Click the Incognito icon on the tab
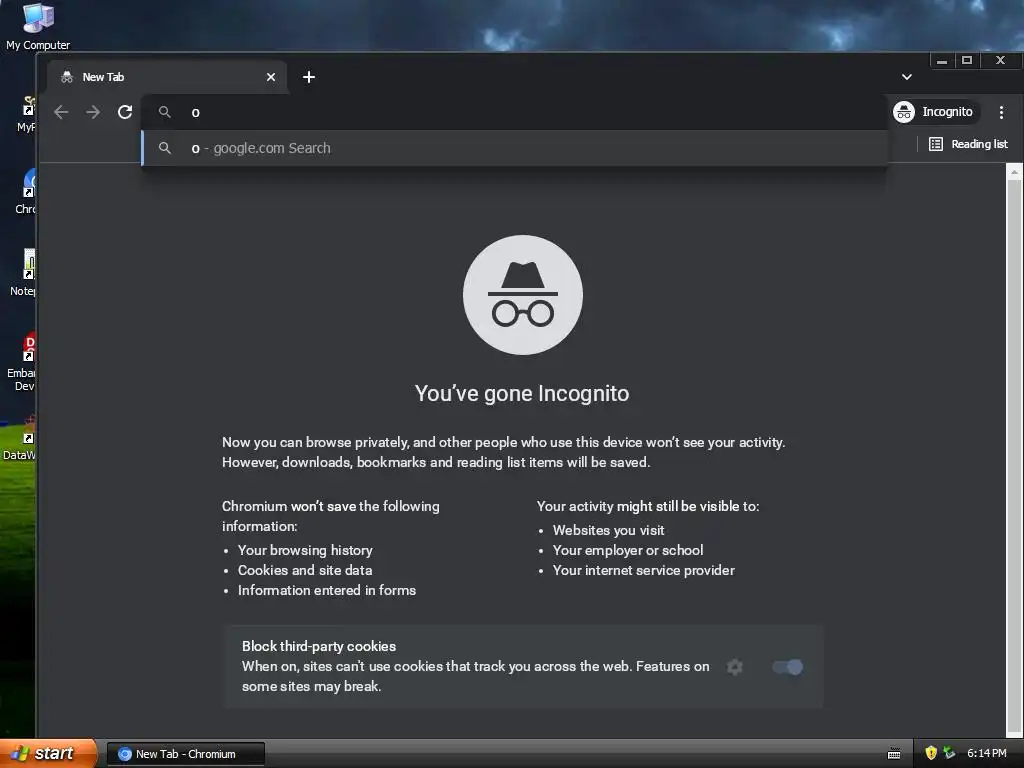Viewport: 1024px width, 768px height. tap(67, 77)
